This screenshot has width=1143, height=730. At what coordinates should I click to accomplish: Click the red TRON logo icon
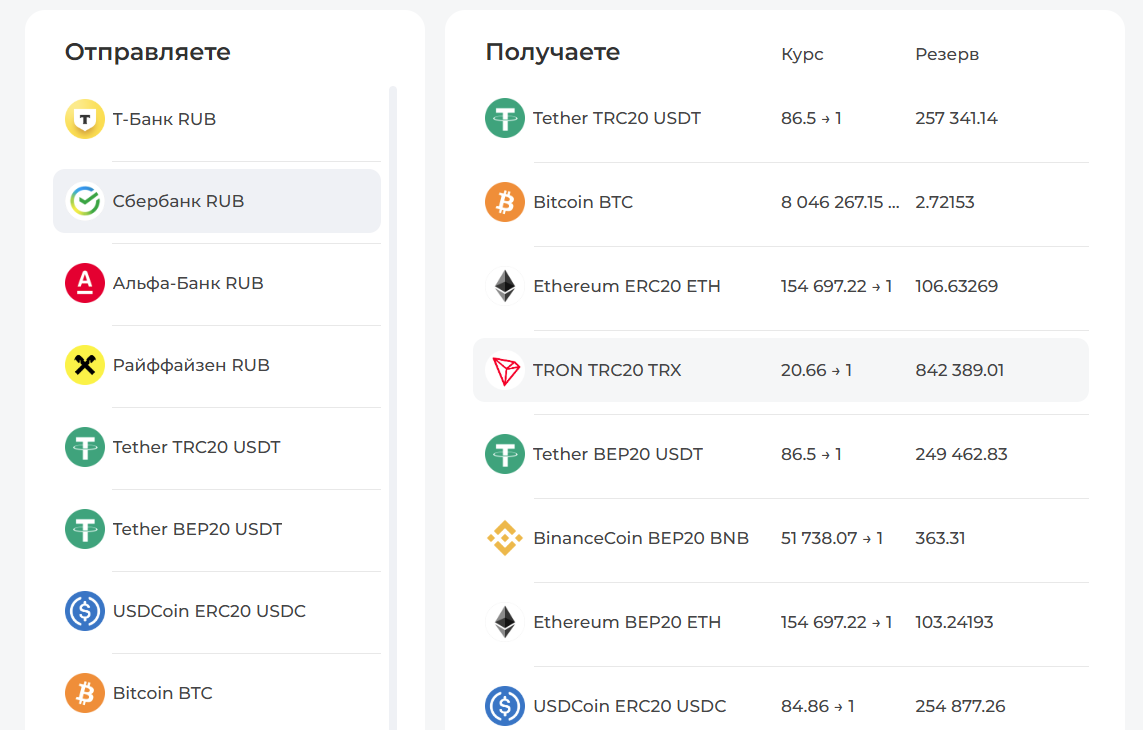pyautogui.click(x=505, y=370)
